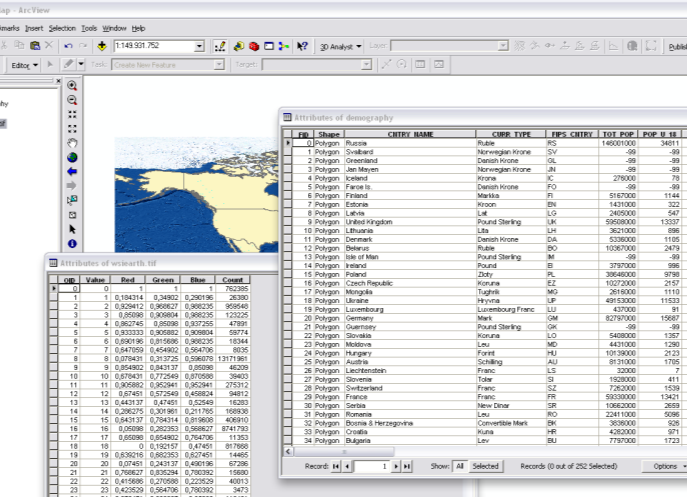
Task: Jump to first record in demography table
Action: pos(336,466)
